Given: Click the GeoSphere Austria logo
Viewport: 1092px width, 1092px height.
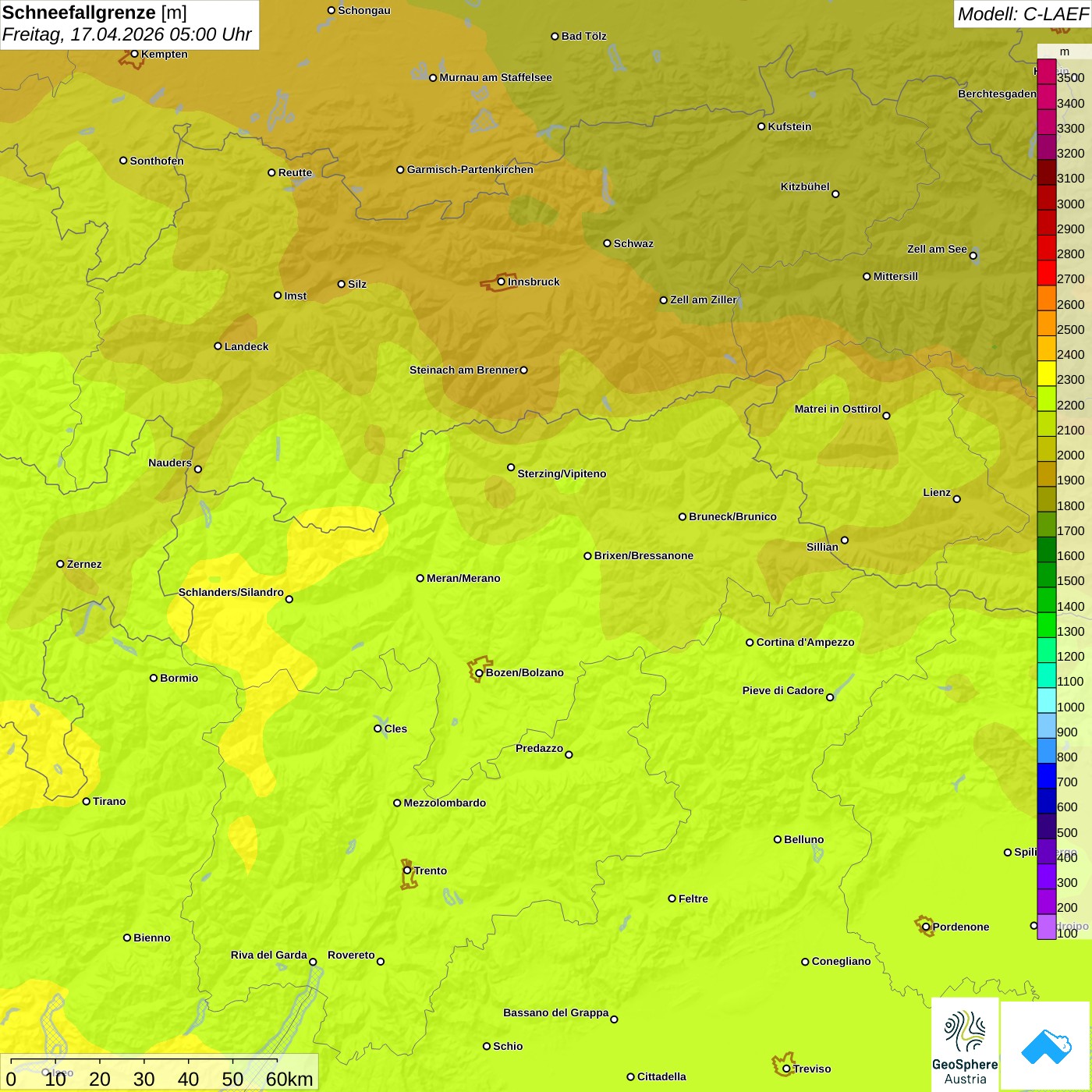Looking at the screenshot, I should (x=965, y=1045).
